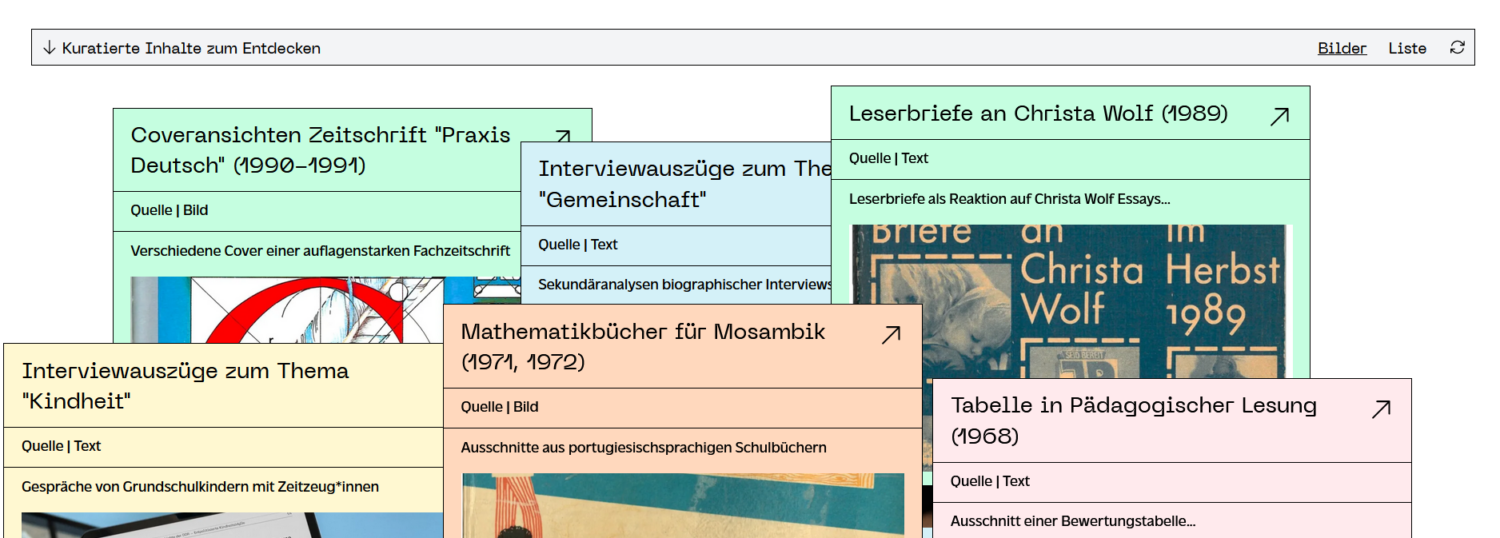Open arrow icon on Mathematikbücher für Mosambik card

tap(890, 335)
